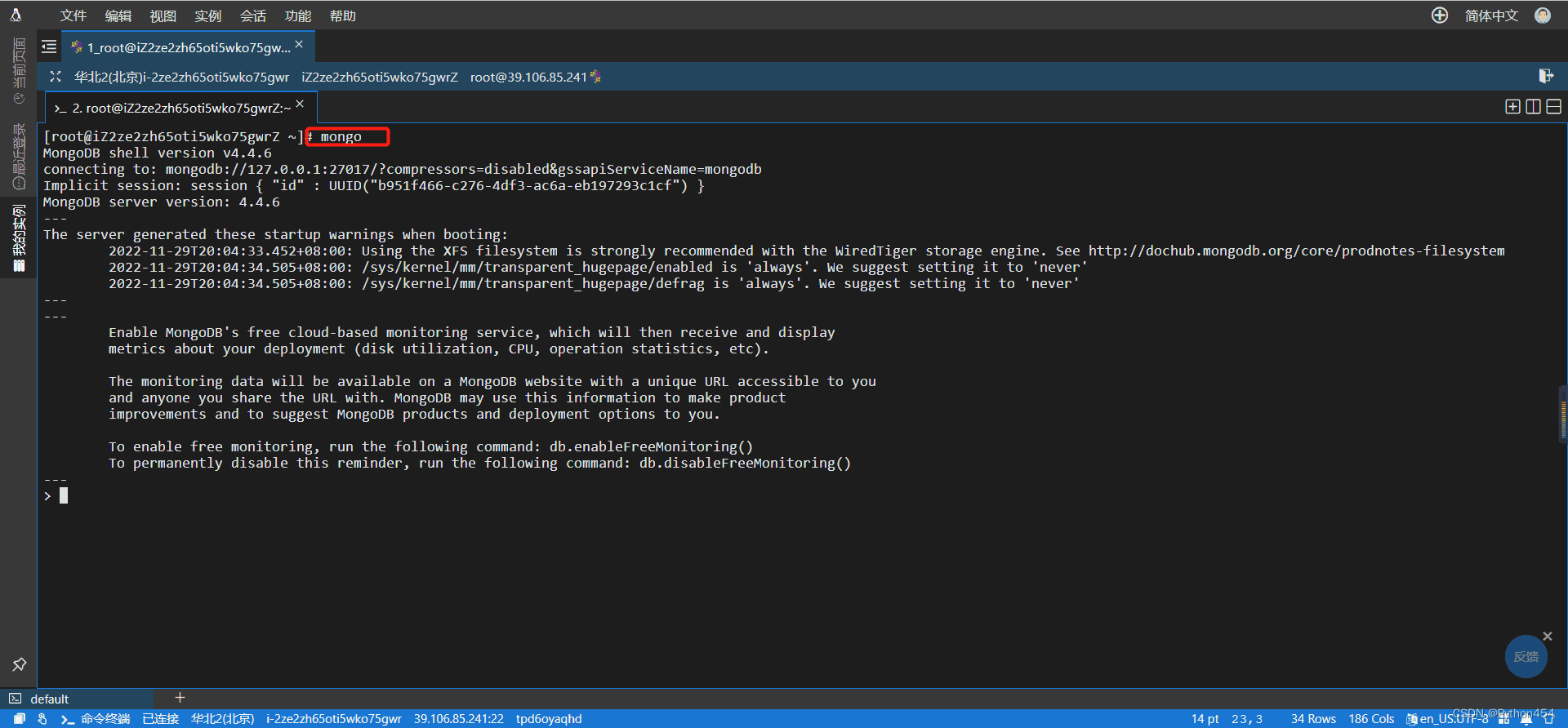The width and height of the screenshot is (1568, 728).
Task: Click the 命令终端 status bar entry
Action: [96, 718]
